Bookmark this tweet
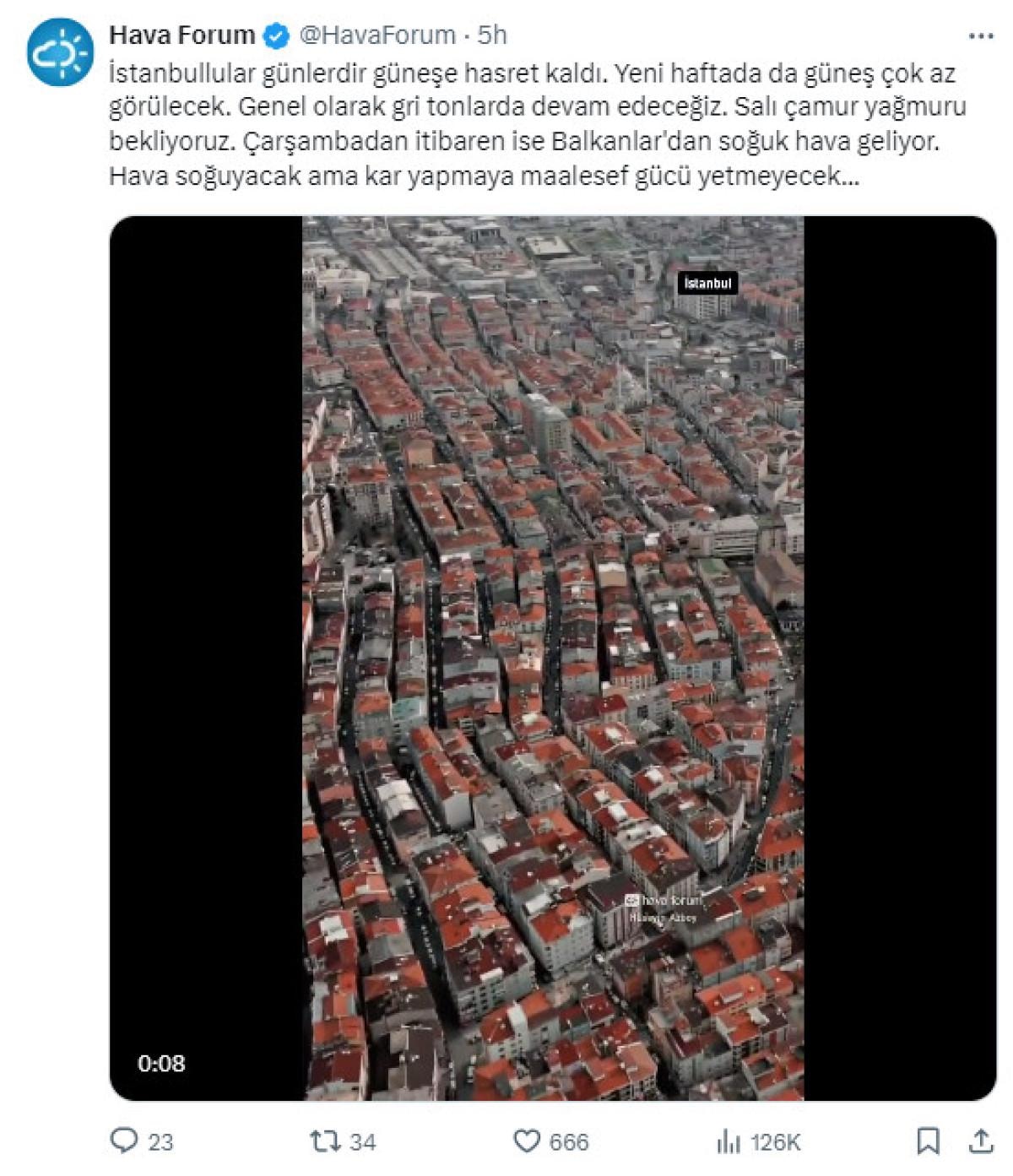This screenshot has height=1176, width=1013. pos(928,1141)
